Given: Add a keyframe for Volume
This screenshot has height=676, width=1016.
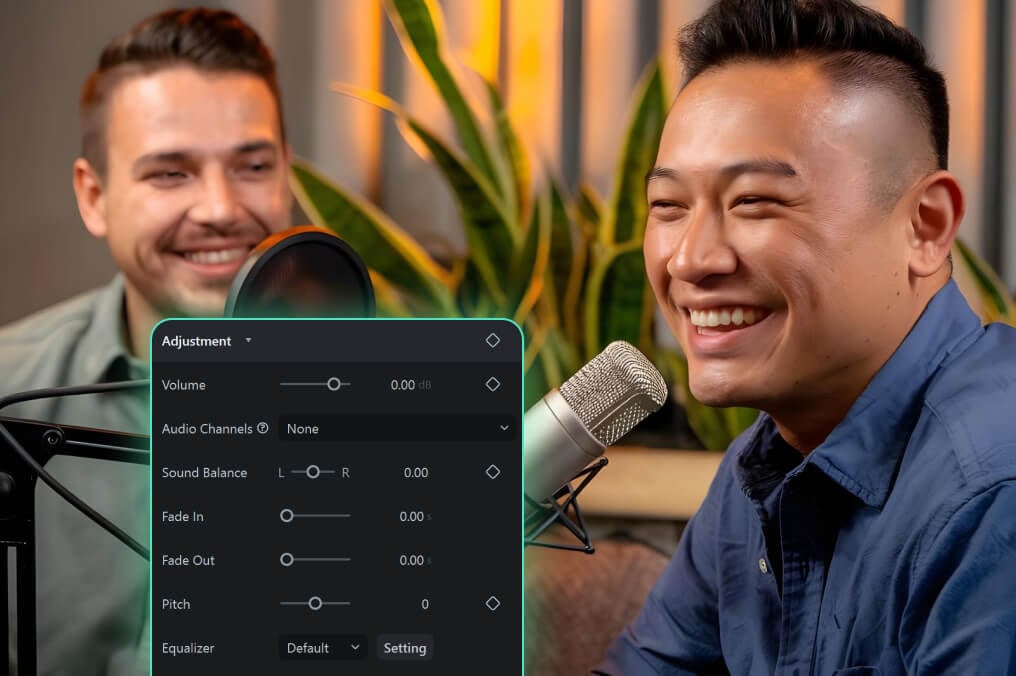Looking at the screenshot, I should (x=492, y=384).
